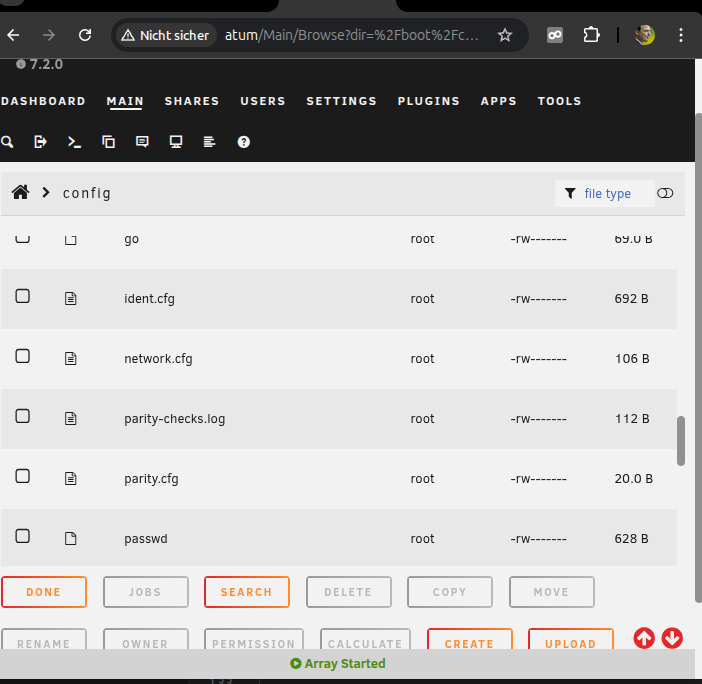Open the Apps menu
This screenshot has height=684, width=702.
coord(498,101)
